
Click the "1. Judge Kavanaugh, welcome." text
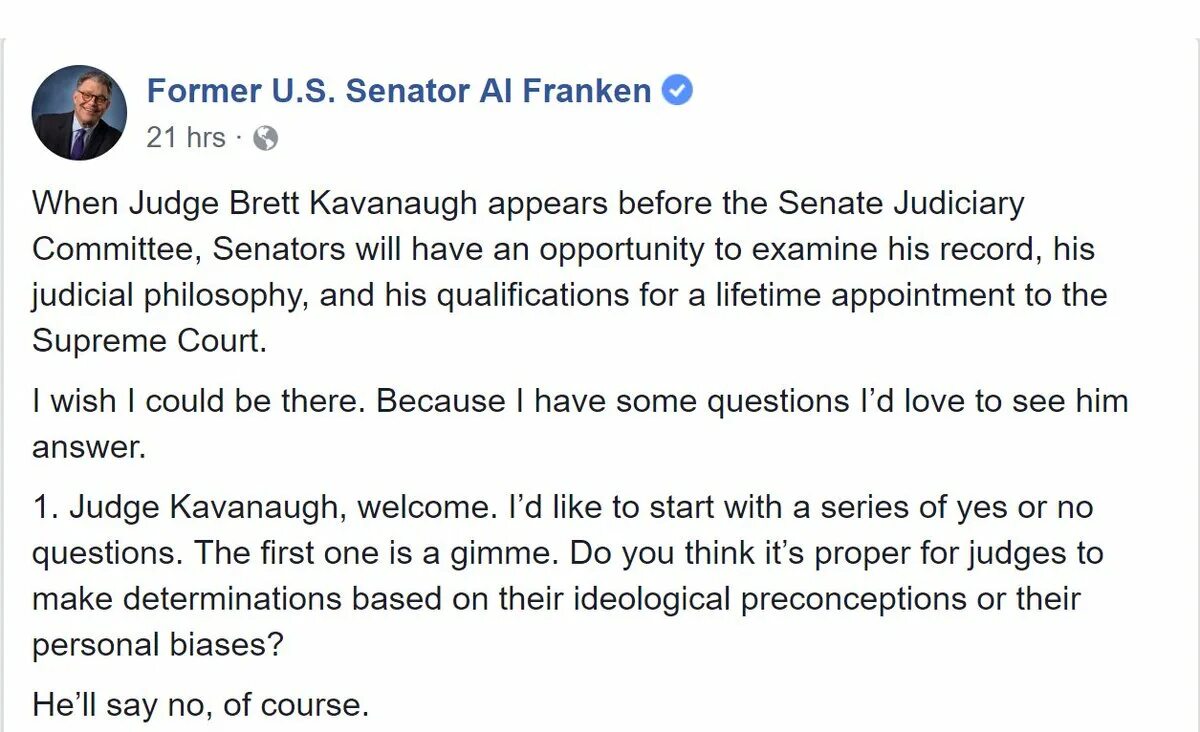click(264, 507)
